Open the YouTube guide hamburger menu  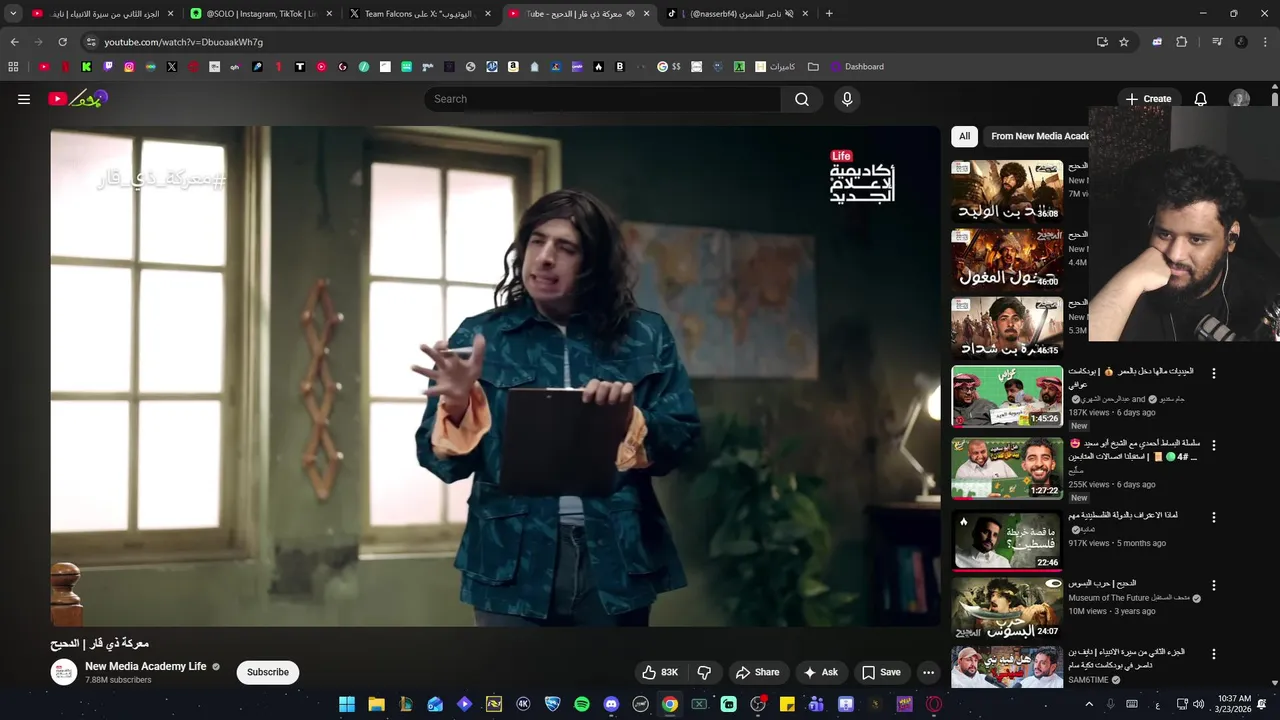click(x=24, y=99)
